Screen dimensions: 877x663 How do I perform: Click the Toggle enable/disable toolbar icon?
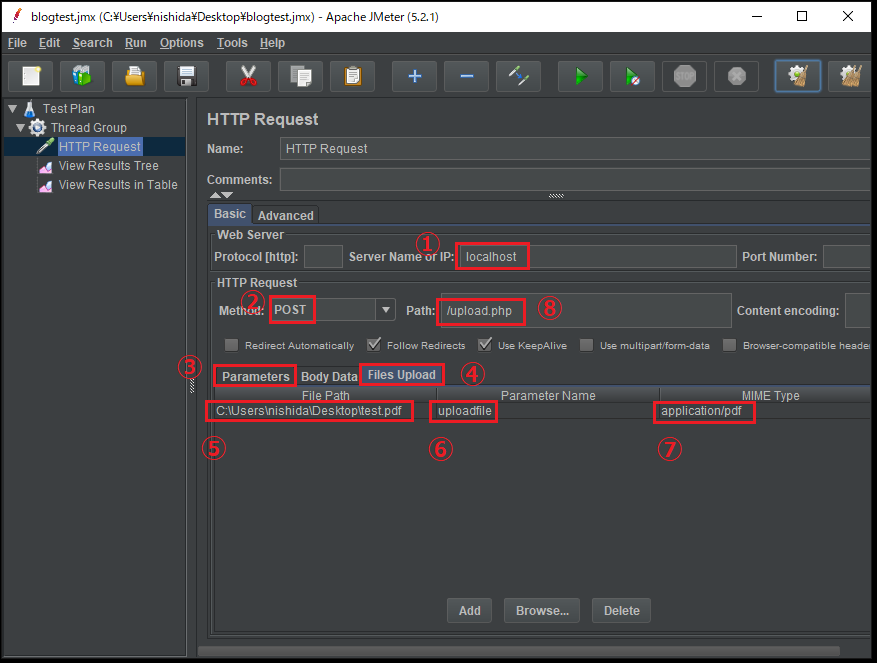pyautogui.click(x=518, y=76)
